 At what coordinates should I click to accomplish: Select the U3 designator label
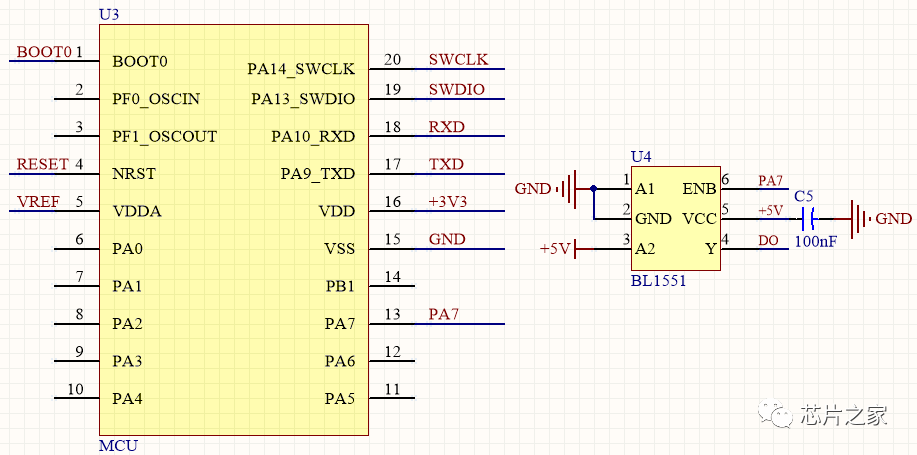109,15
